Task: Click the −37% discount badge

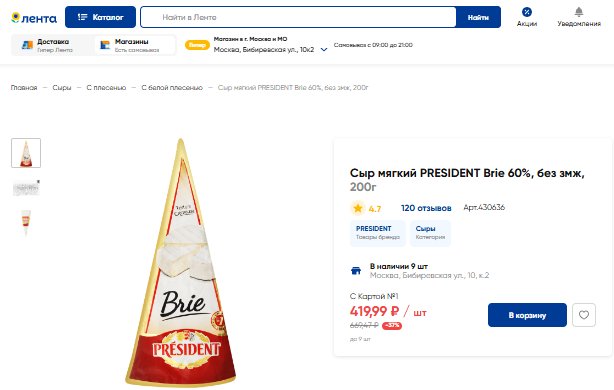Action: (x=392, y=325)
